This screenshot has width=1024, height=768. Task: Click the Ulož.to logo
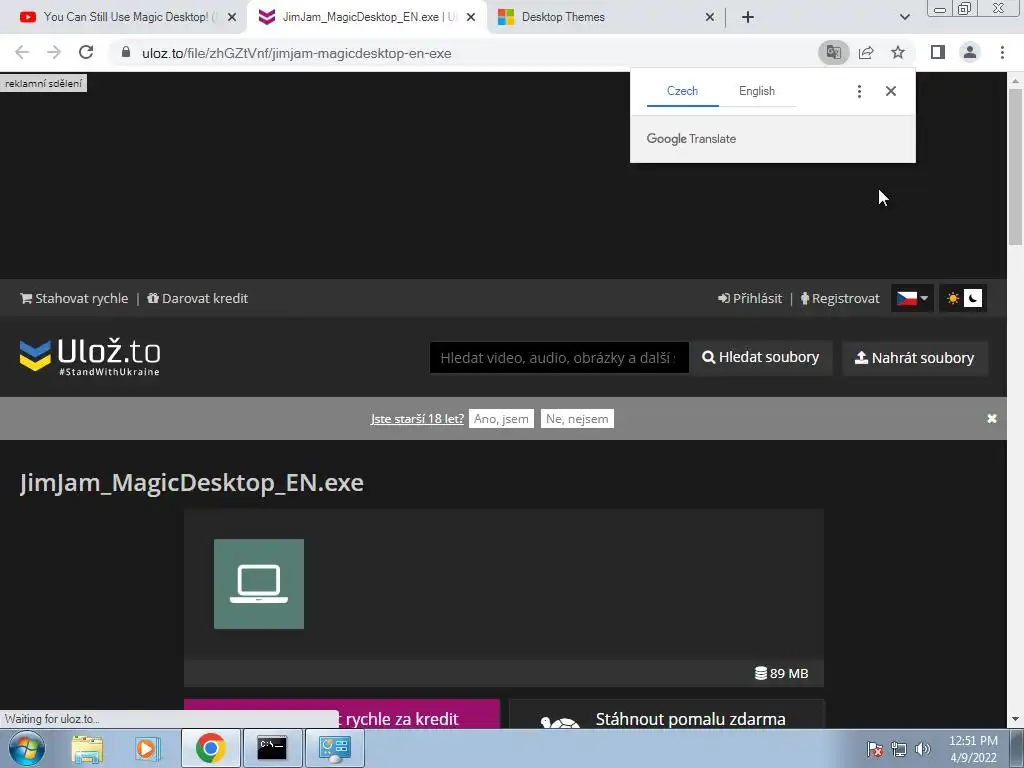point(90,357)
